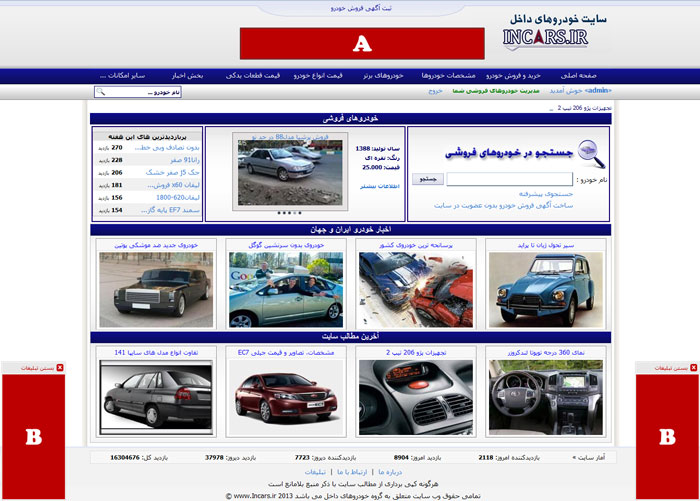The image size is (700, 501).
Task: Click the پرسانحه ترین خودروی کشور title
Action: point(416,245)
